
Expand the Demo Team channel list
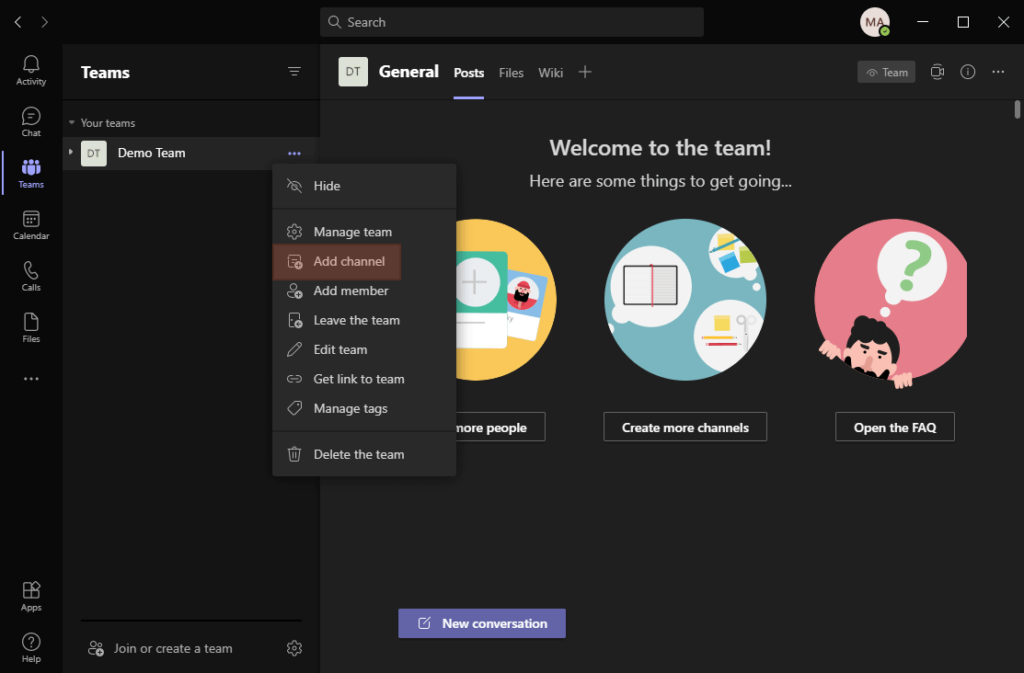[71, 152]
